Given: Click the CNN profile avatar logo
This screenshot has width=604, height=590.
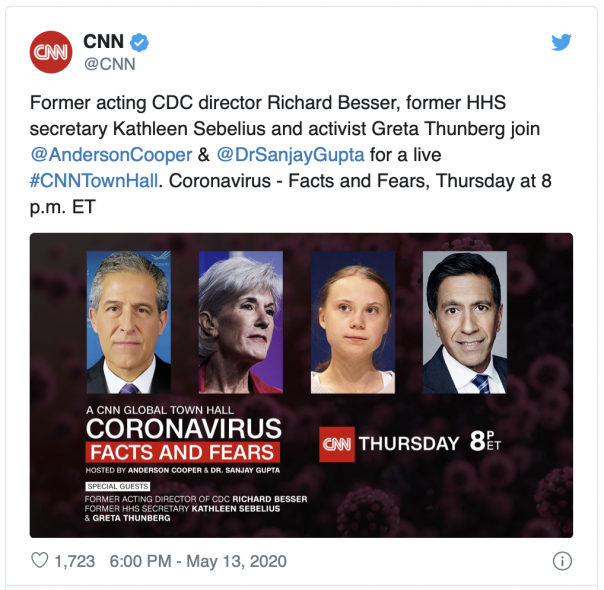Looking at the screenshot, I should (50, 52).
